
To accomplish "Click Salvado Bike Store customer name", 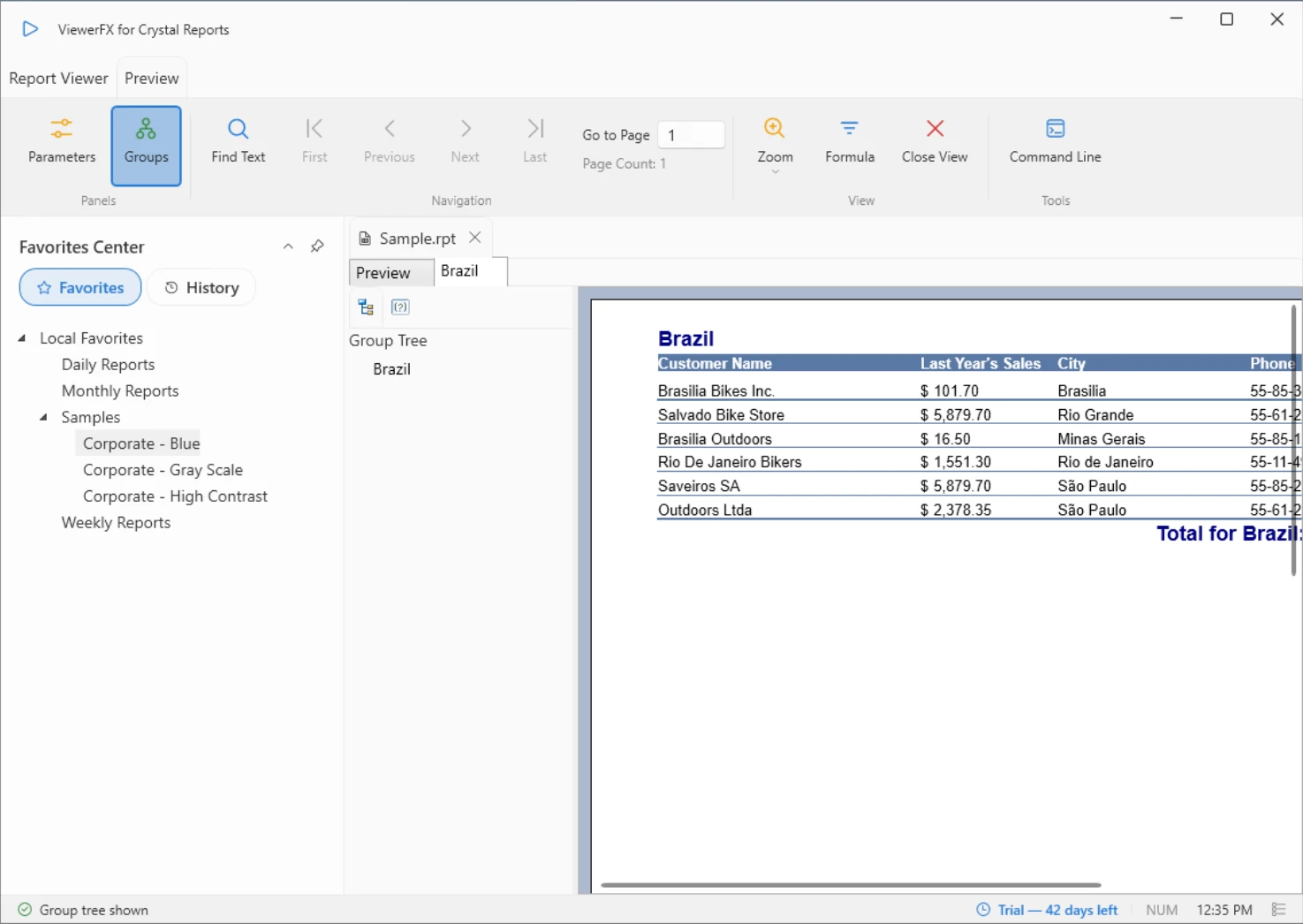I will (721, 415).
